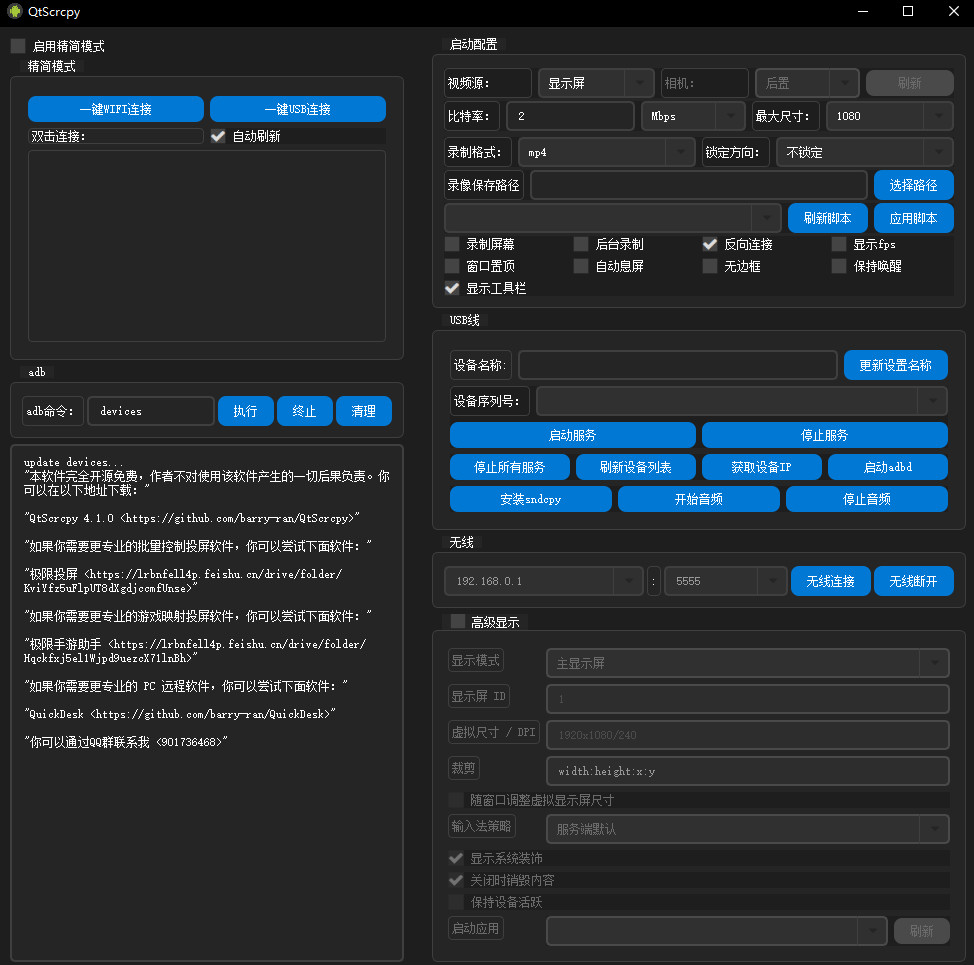This screenshot has width=974, height=965.
Task: Focus the adb命令 devices input field
Action: click(151, 411)
